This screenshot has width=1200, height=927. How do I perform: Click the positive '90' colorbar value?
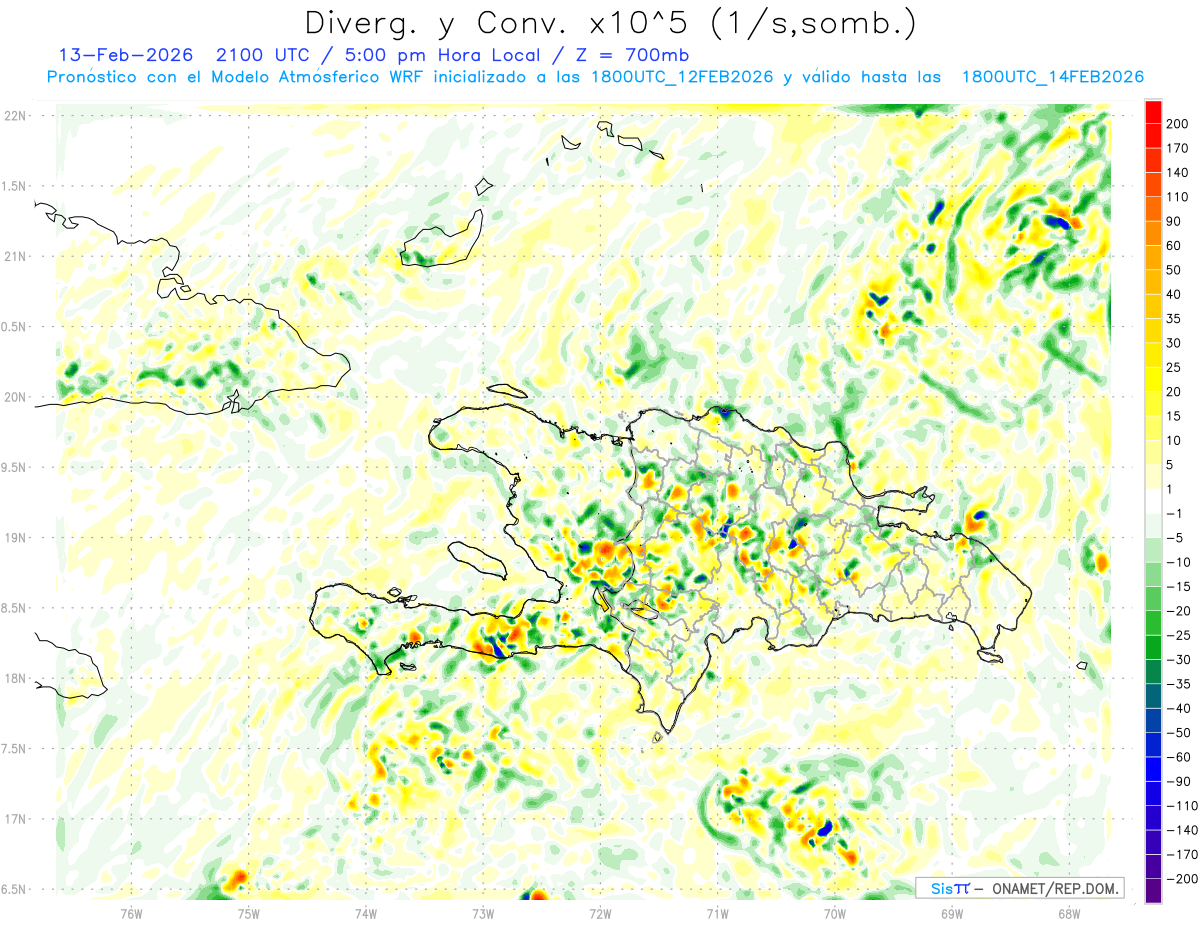coord(1175,221)
